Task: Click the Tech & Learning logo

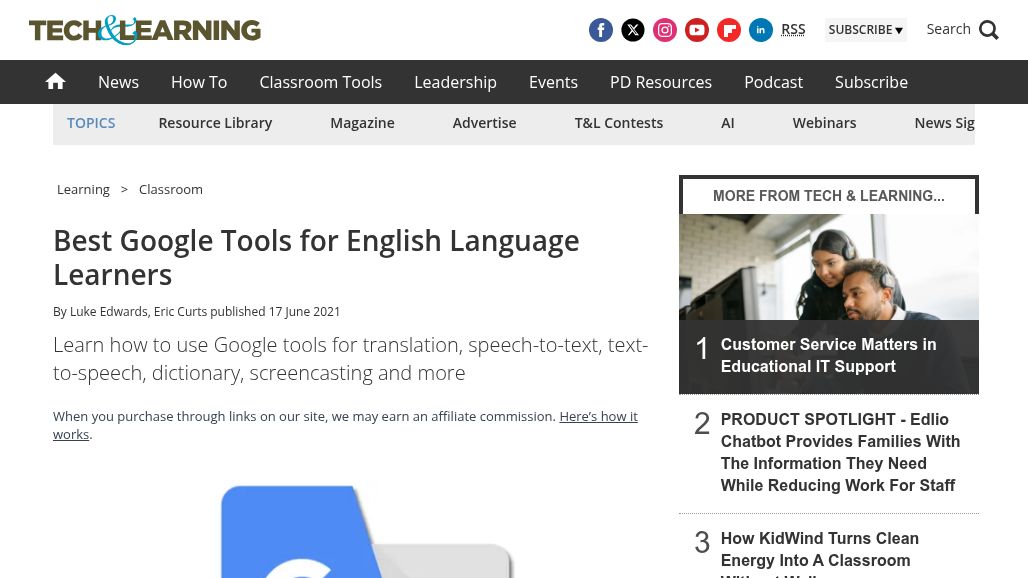Action: point(145,30)
